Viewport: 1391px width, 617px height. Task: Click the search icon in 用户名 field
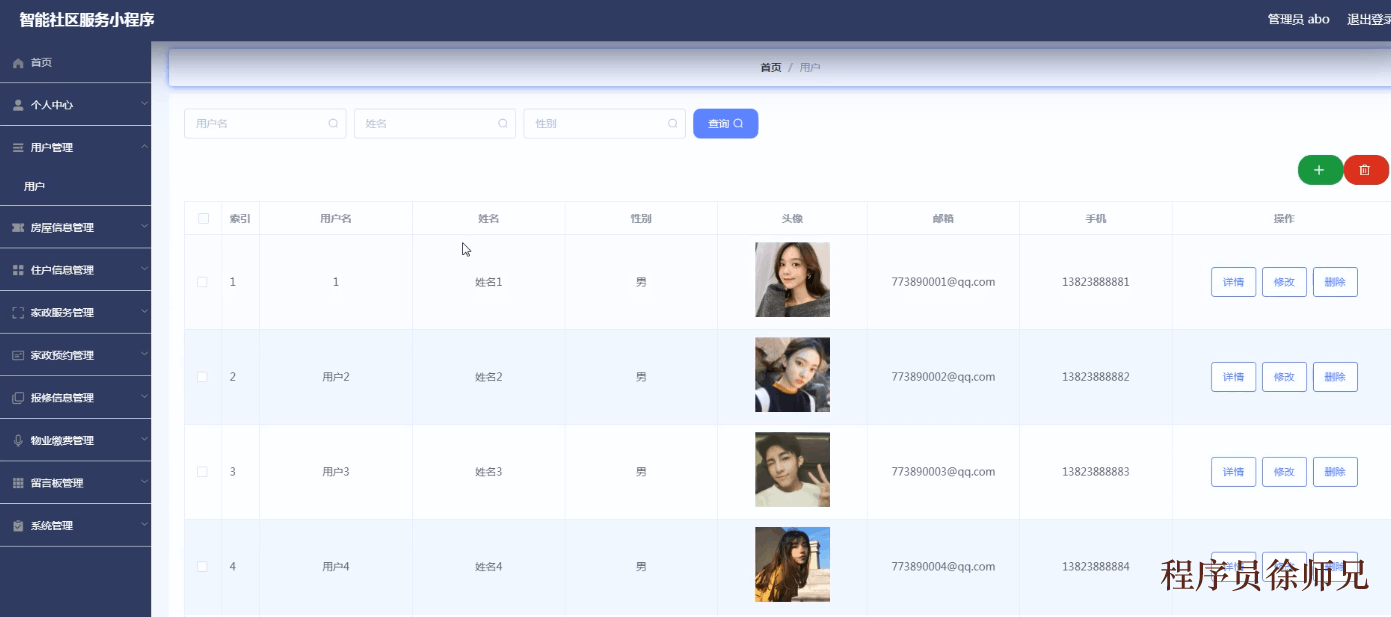(x=333, y=124)
